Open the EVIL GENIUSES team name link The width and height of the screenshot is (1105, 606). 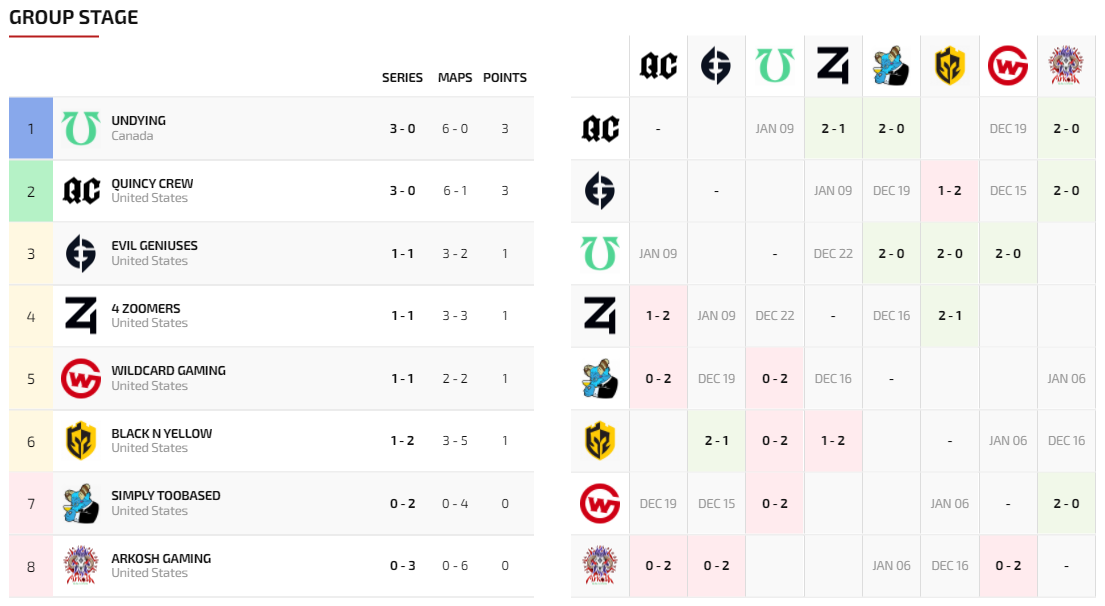coord(154,246)
